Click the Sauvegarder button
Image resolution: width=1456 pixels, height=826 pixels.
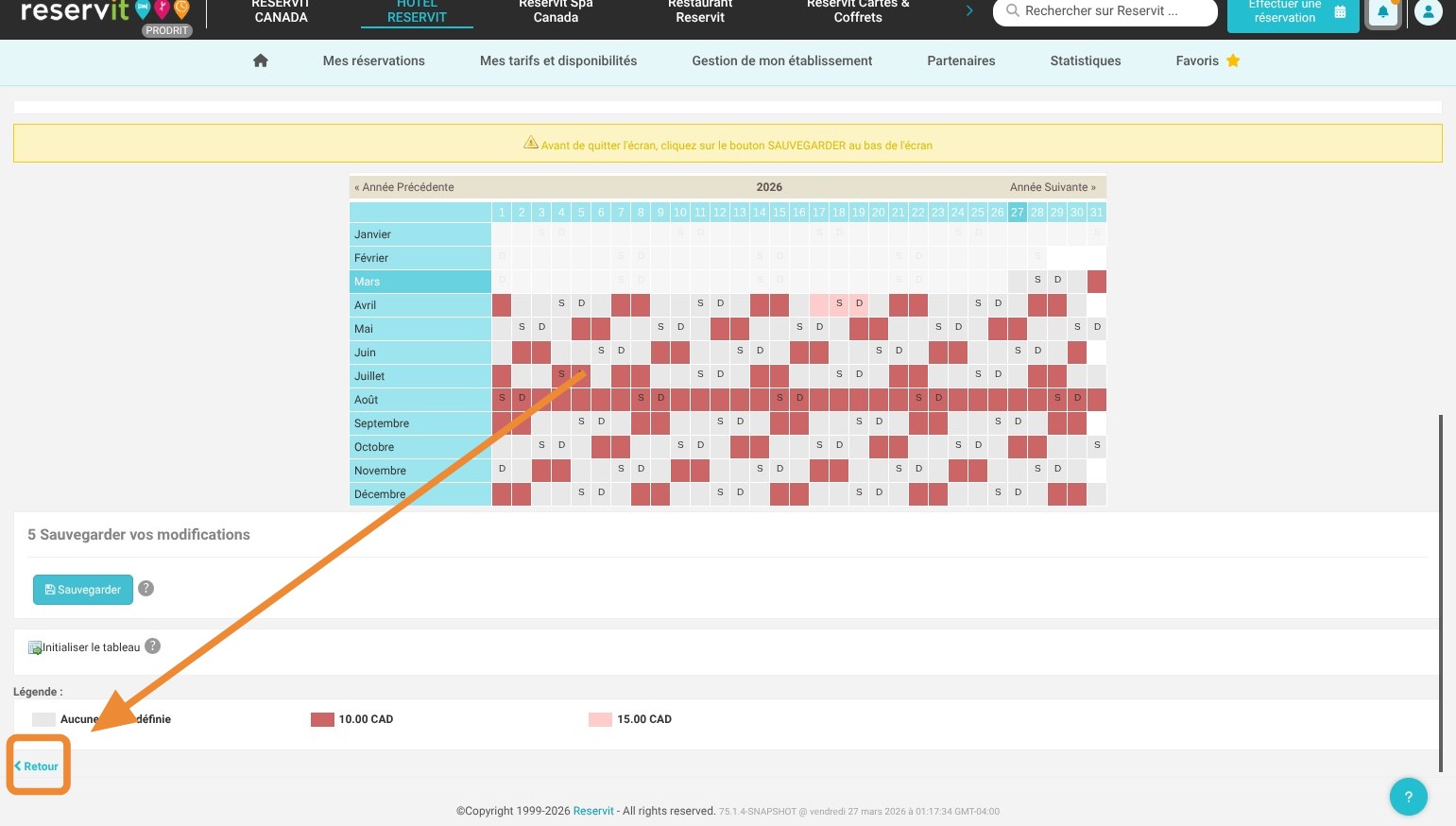pyautogui.click(x=83, y=589)
